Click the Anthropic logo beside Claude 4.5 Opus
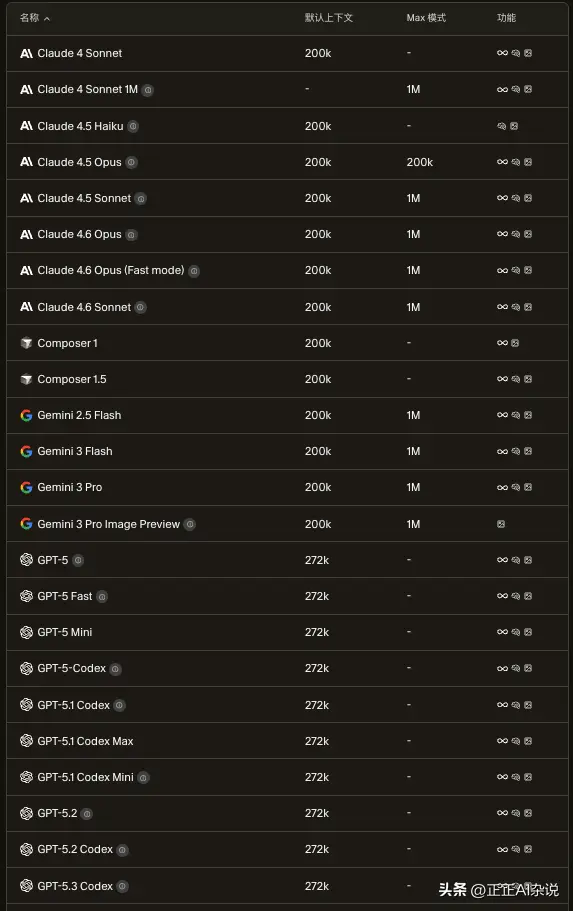The image size is (573, 911). (x=26, y=162)
